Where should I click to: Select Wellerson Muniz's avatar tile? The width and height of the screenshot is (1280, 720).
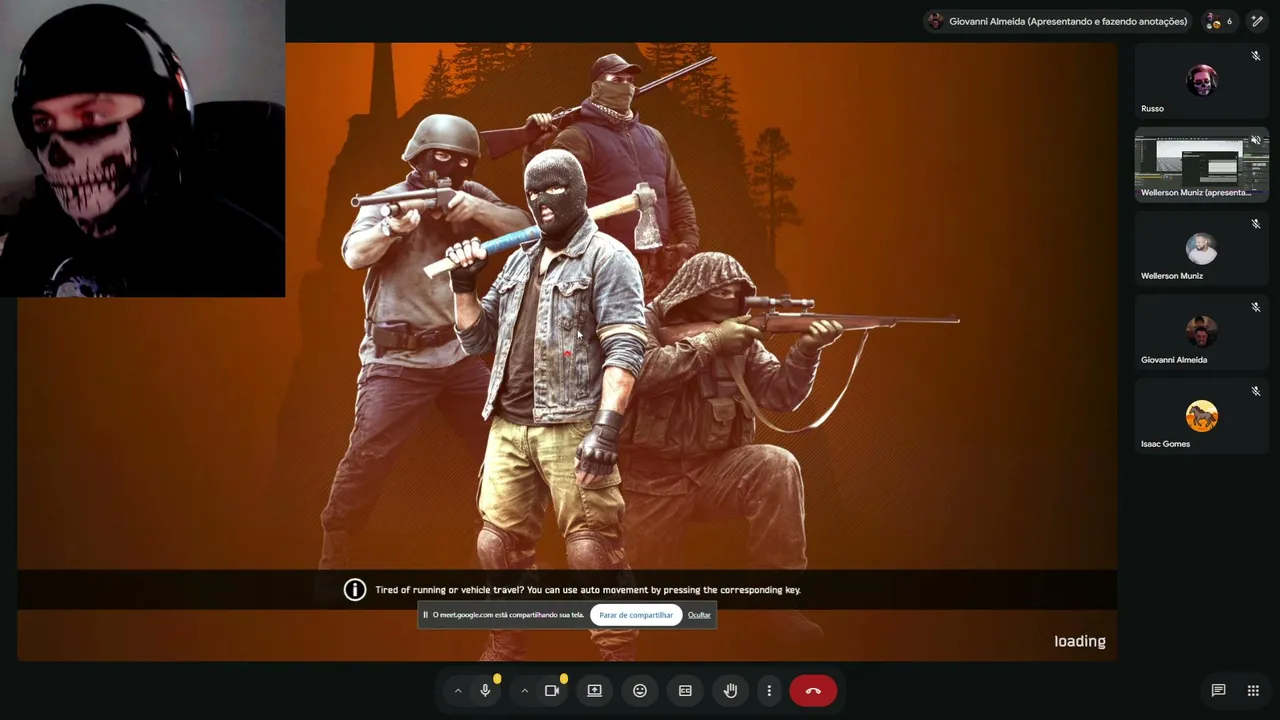[1202, 249]
